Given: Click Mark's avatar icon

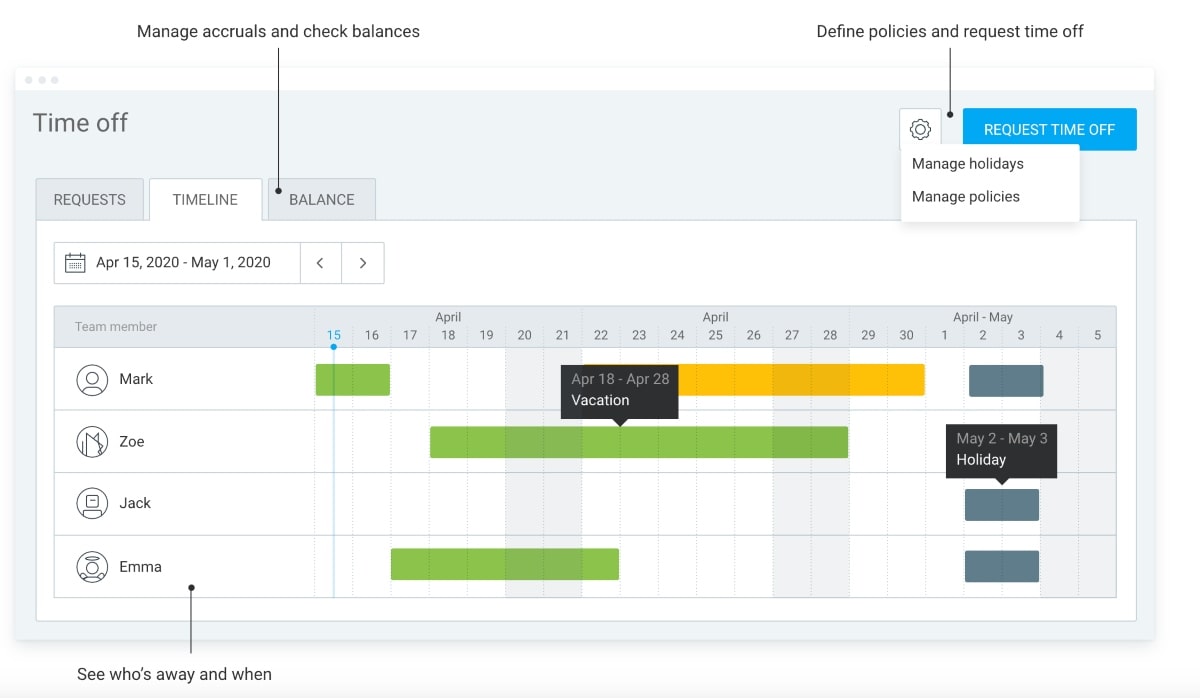Looking at the screenshot, I should click(x=92, y=380).
